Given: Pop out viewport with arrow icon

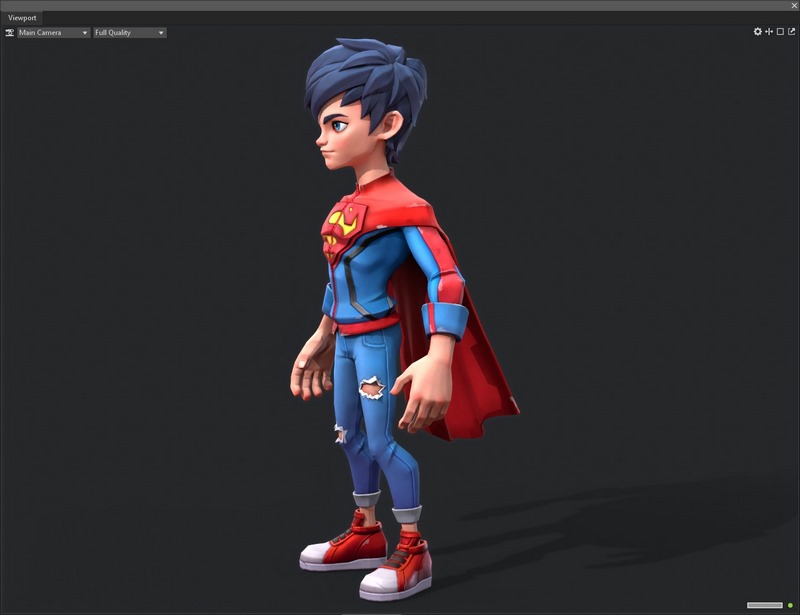Looking at the screenshot, I should (791, 32).
